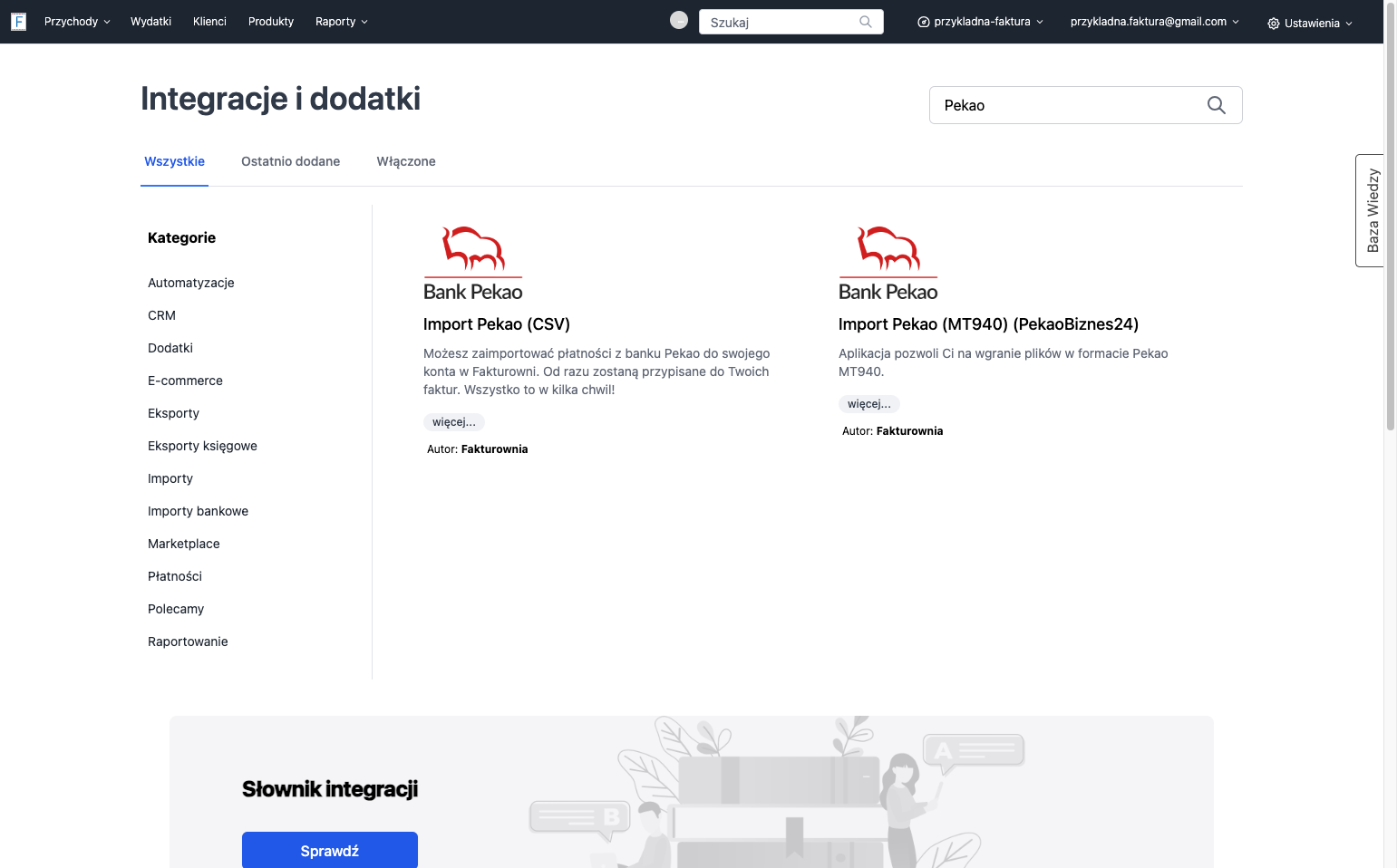Viewport: 1397px width, 868px height.
Task: Click the Sprawdź button
Action: [330, 850]
